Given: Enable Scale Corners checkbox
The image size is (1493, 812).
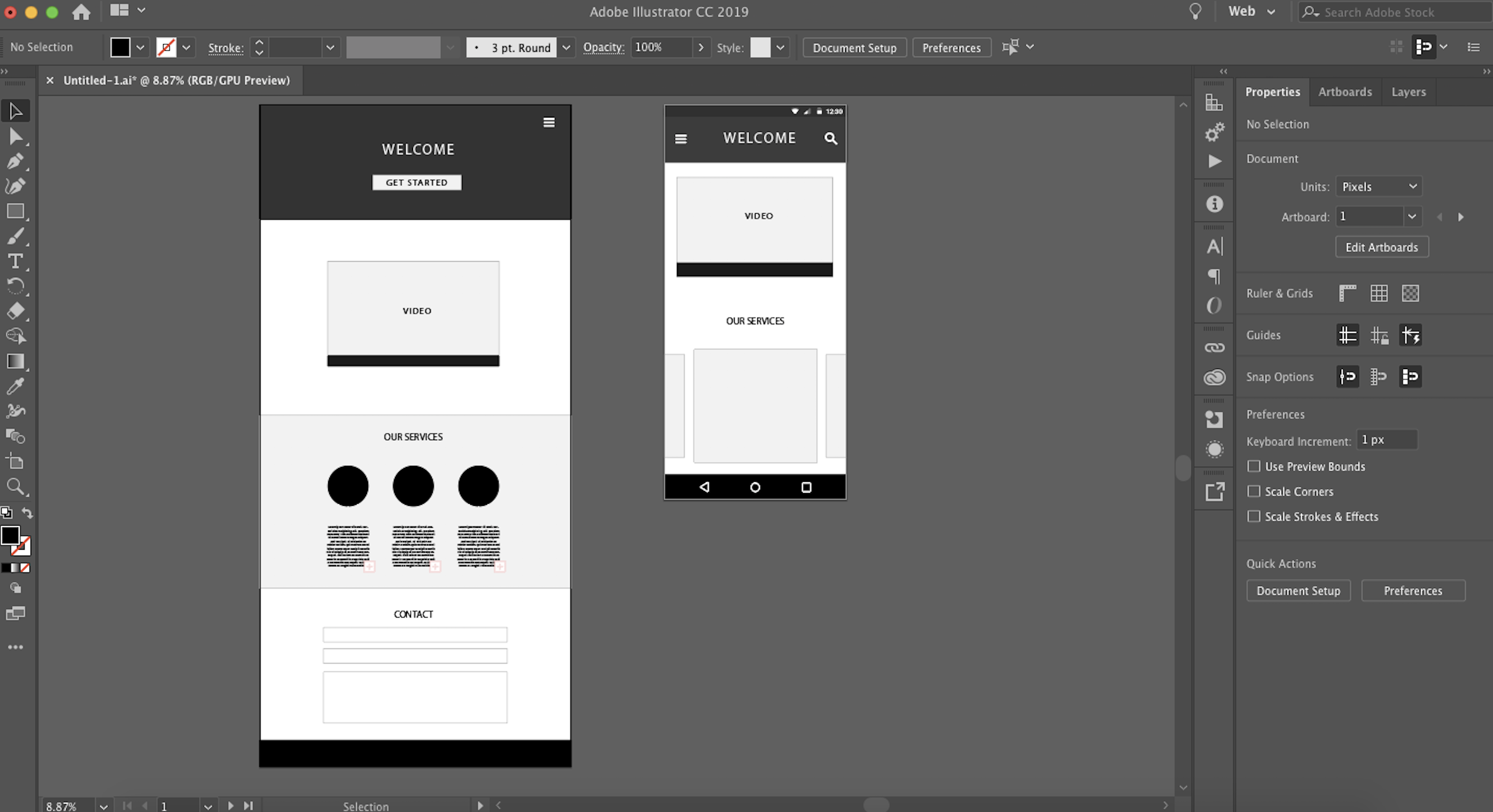Looking at the screenshot, I should (x=1253, y=491).
